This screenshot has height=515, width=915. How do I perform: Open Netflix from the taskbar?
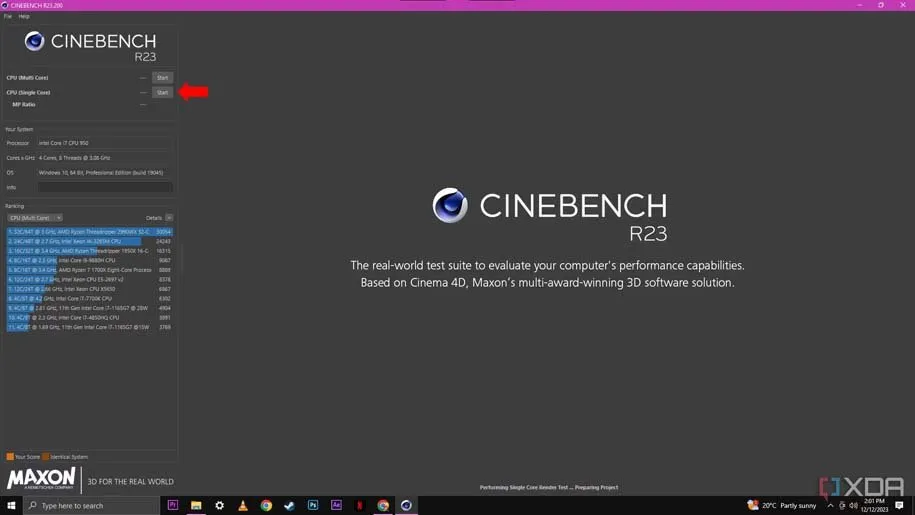point(360,506)
